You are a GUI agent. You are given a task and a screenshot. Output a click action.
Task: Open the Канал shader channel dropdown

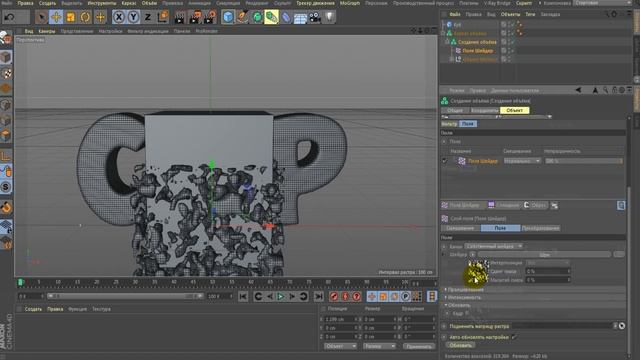pos(494,246)
